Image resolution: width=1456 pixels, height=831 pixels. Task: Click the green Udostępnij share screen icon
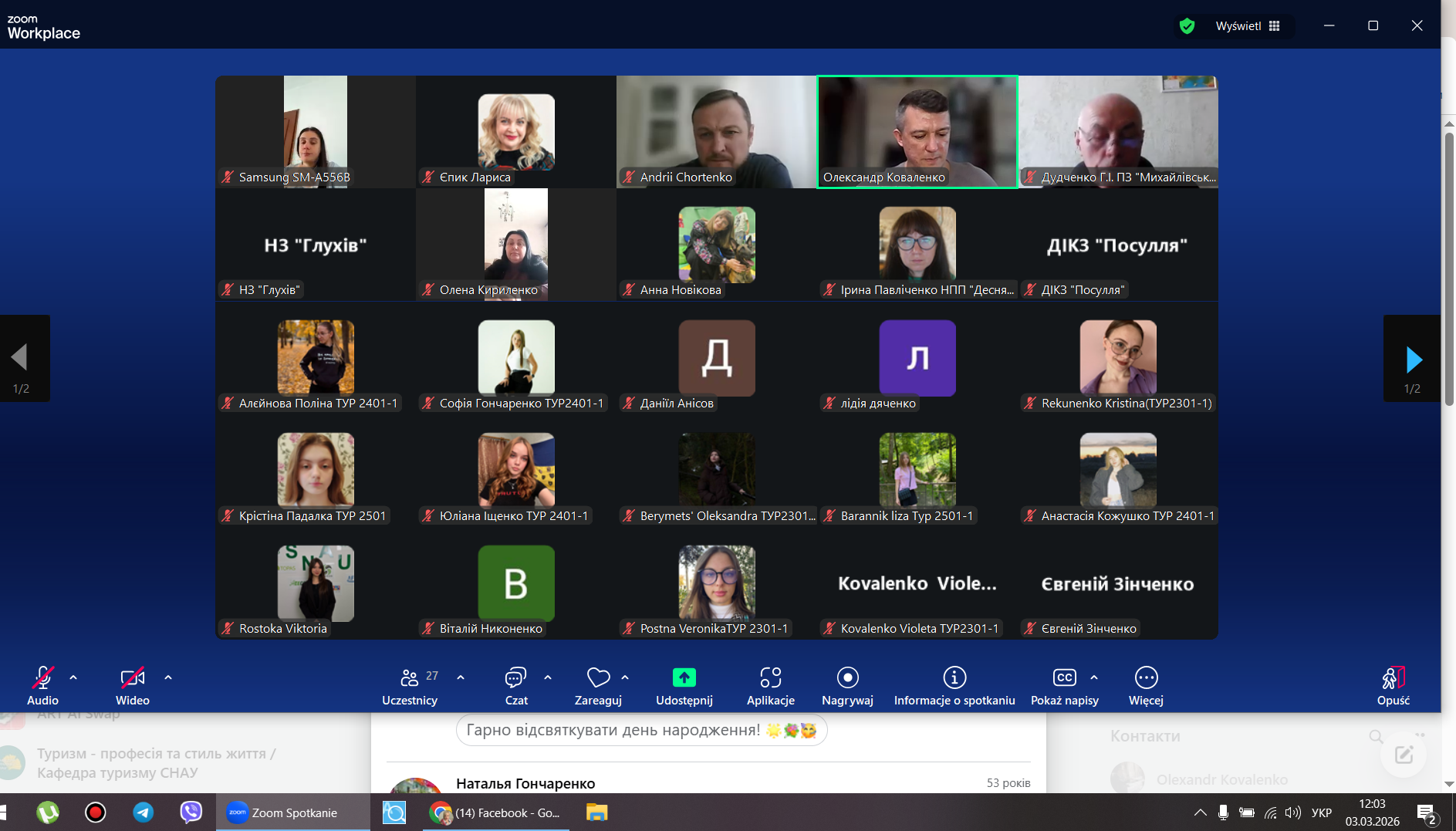coord(684,678)
